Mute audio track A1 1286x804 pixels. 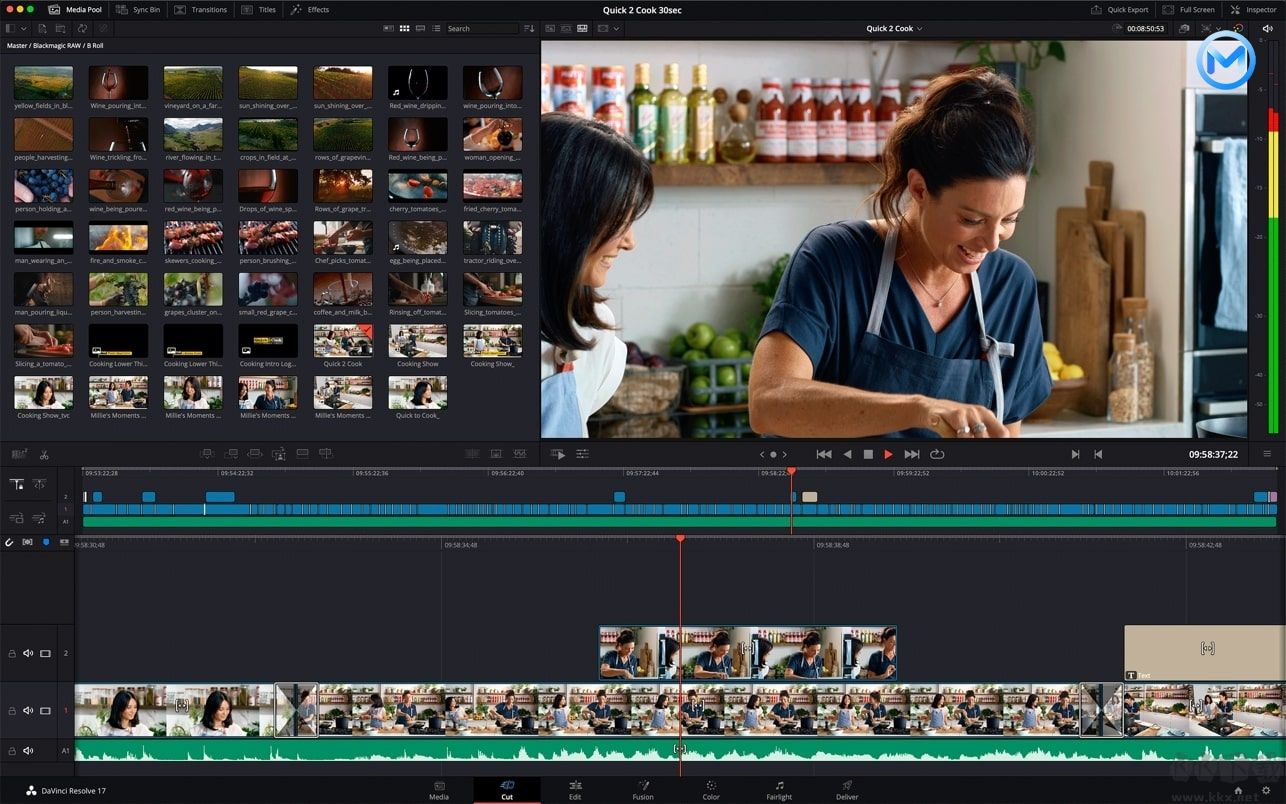tap(27, 750)
